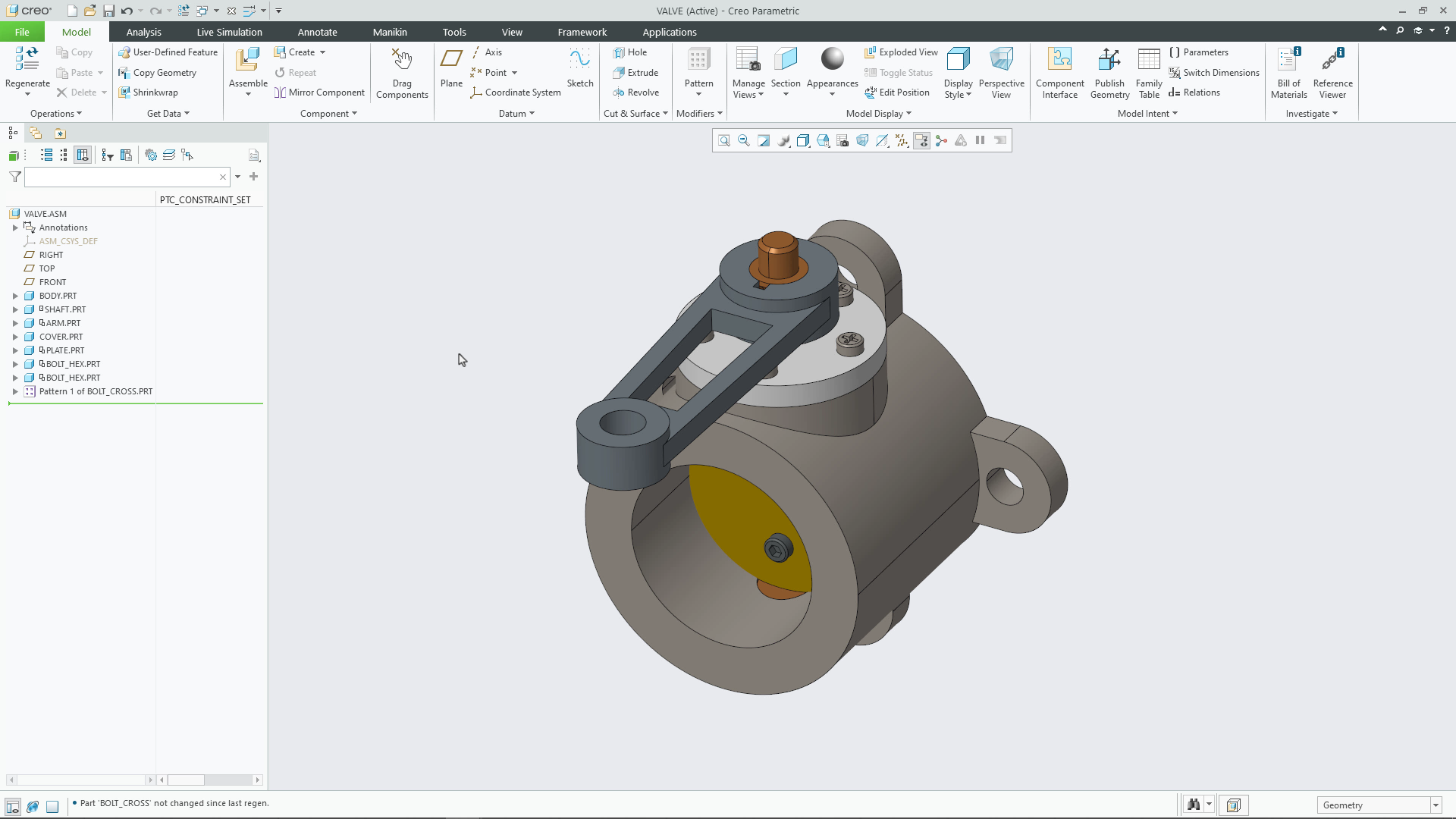
Task: Expand the BODY.PRT tree node
Action: (15, 296)
